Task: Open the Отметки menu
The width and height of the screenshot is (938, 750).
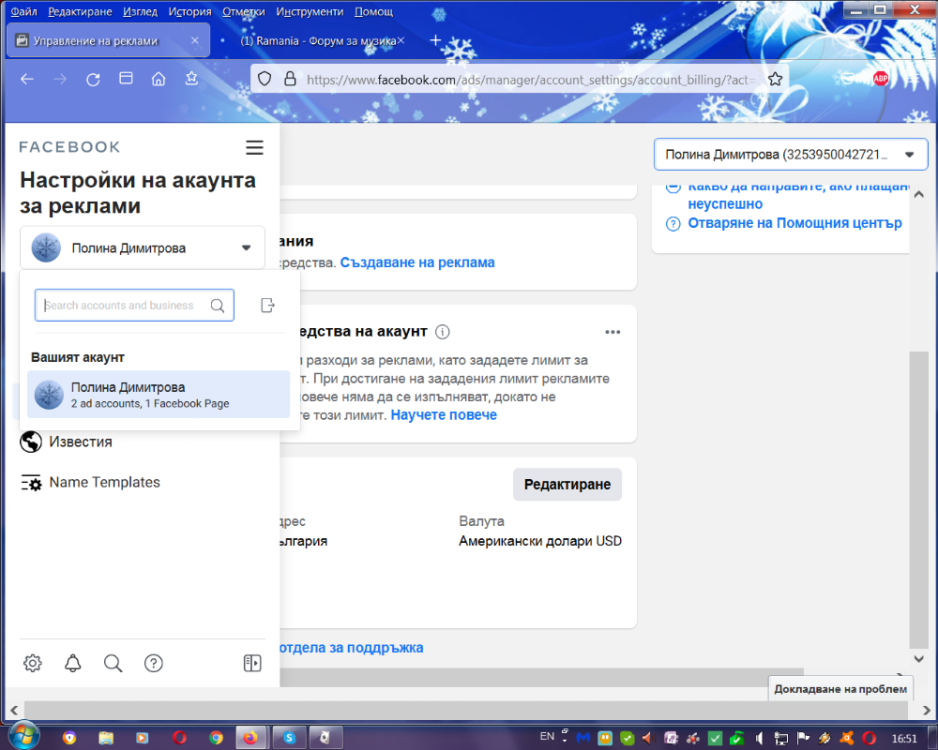Action: click(x=243, y=11)
